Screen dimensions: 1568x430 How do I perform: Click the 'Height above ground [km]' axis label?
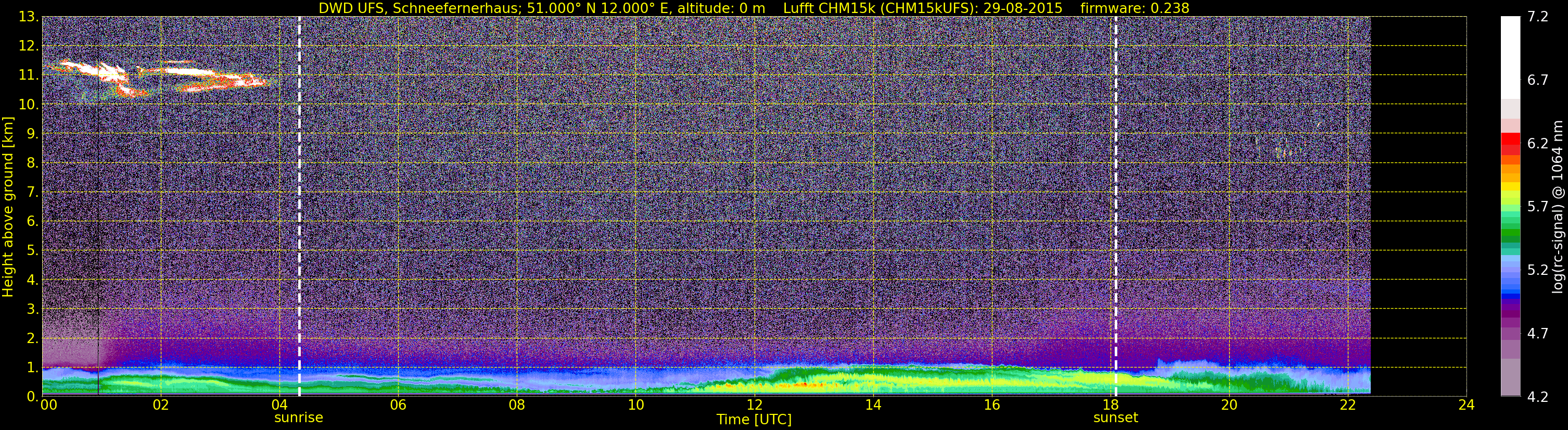(x=8, y=207)
